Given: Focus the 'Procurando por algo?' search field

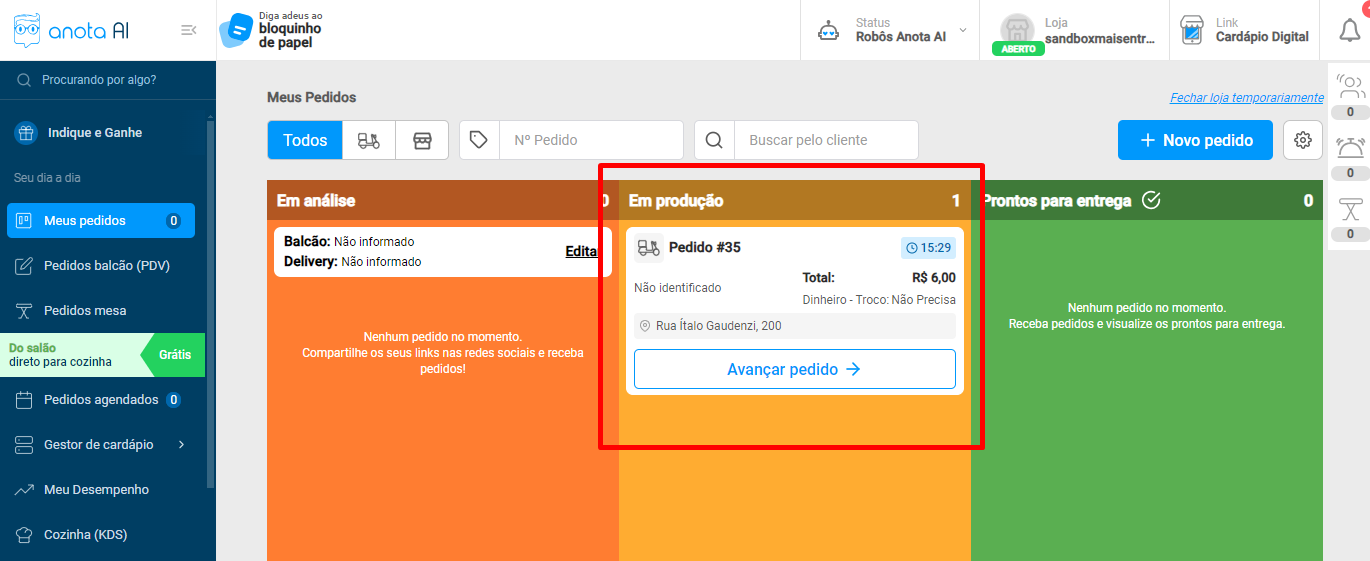Looking at the screenshot, I should [108, 80].
